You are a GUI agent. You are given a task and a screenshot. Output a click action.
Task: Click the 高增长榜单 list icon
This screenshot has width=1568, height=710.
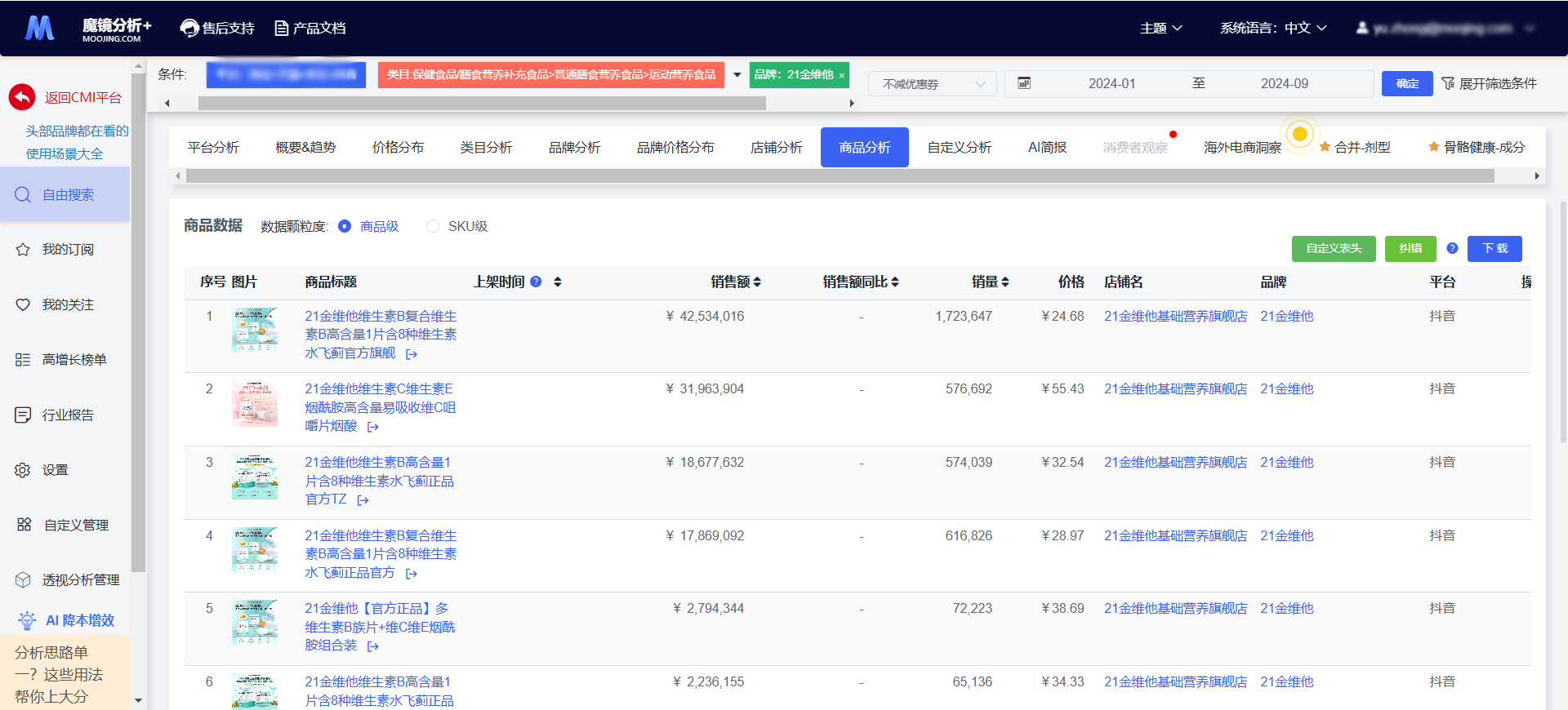23,360
